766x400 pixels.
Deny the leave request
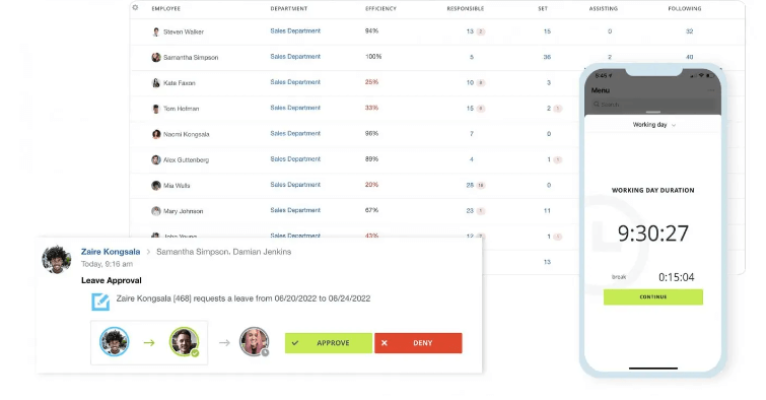pos(418,343)
